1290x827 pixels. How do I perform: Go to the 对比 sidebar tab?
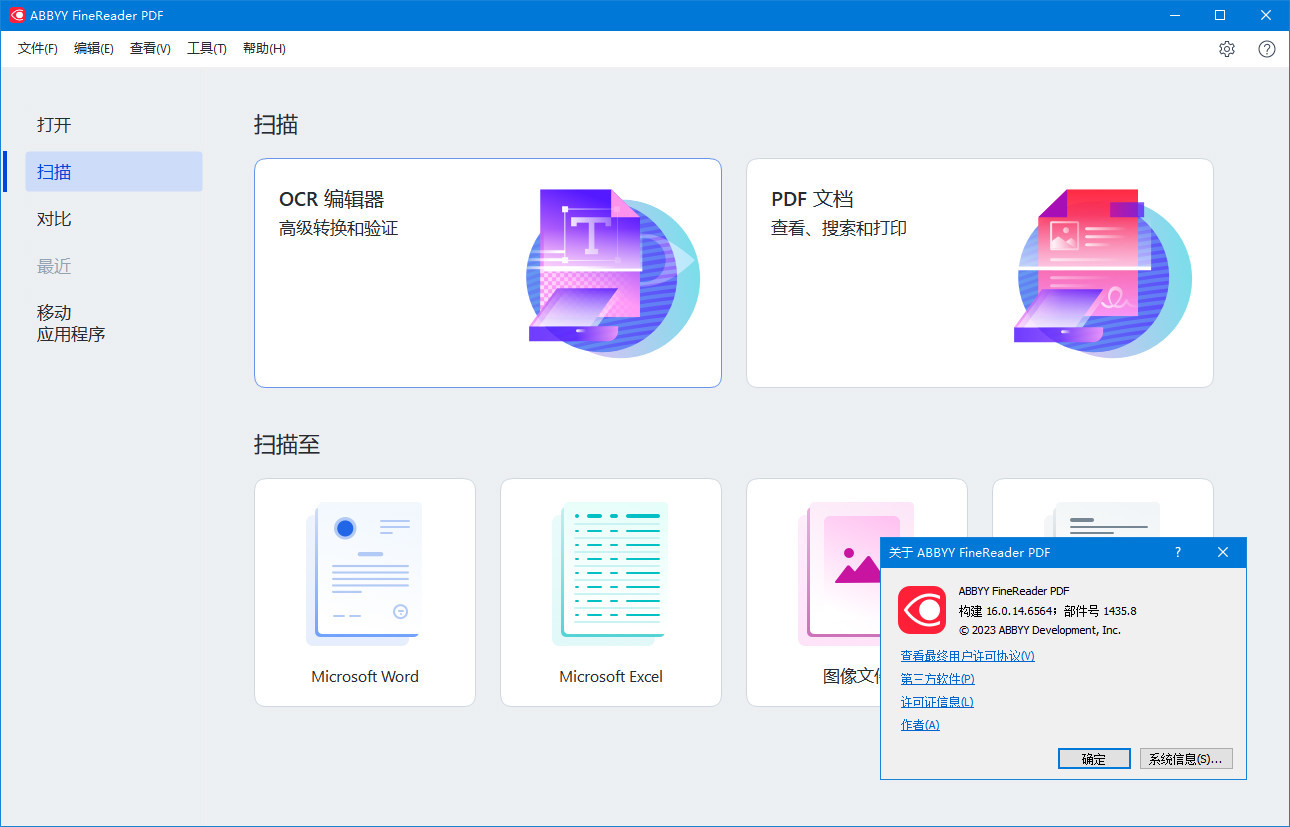coord(114,219)
